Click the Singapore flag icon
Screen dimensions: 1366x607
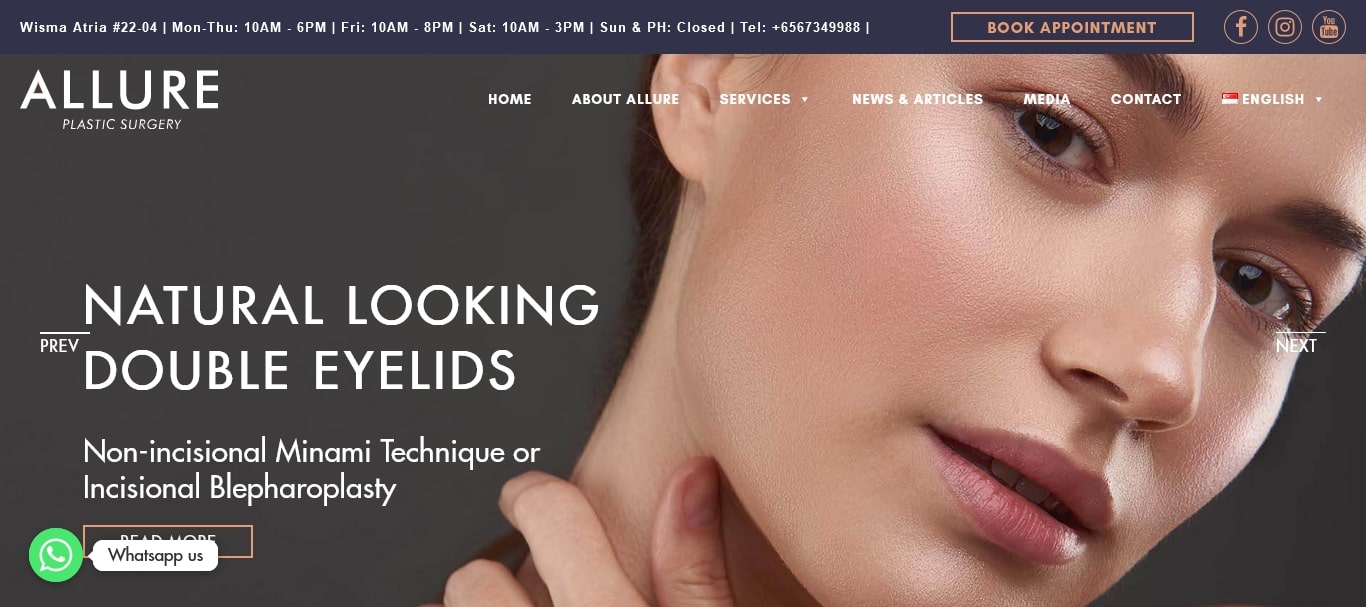[1230, 99]
